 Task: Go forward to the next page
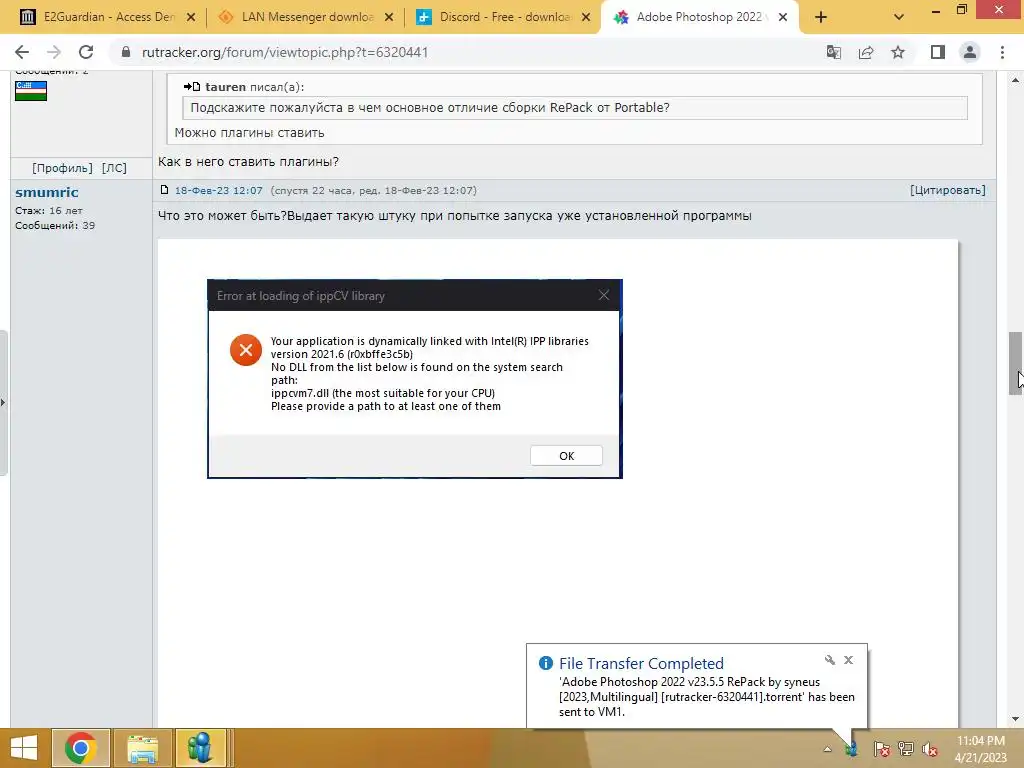(54, 52)
